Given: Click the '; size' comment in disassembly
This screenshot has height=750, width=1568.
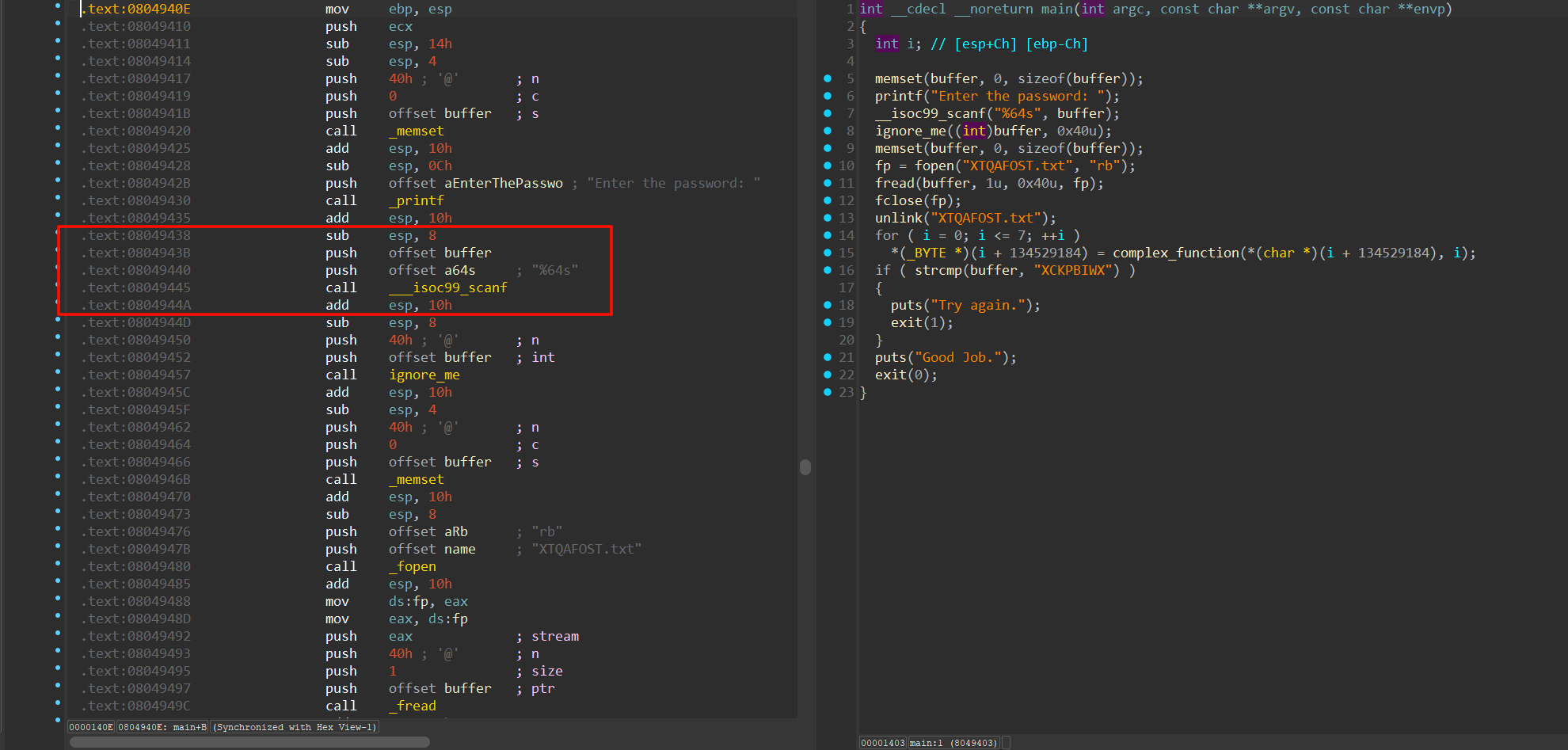Looking at the screenshot, I should (x=539, y=671).
